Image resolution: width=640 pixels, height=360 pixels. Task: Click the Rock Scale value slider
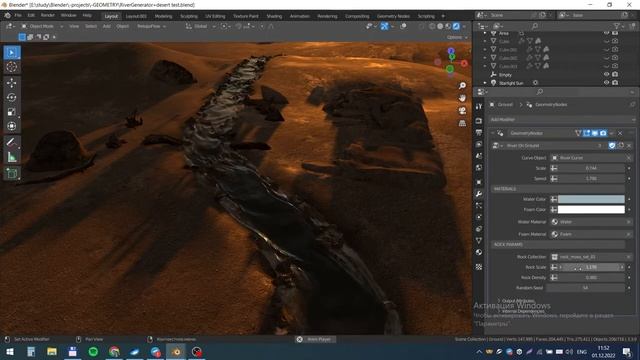(x=591, y=267)
